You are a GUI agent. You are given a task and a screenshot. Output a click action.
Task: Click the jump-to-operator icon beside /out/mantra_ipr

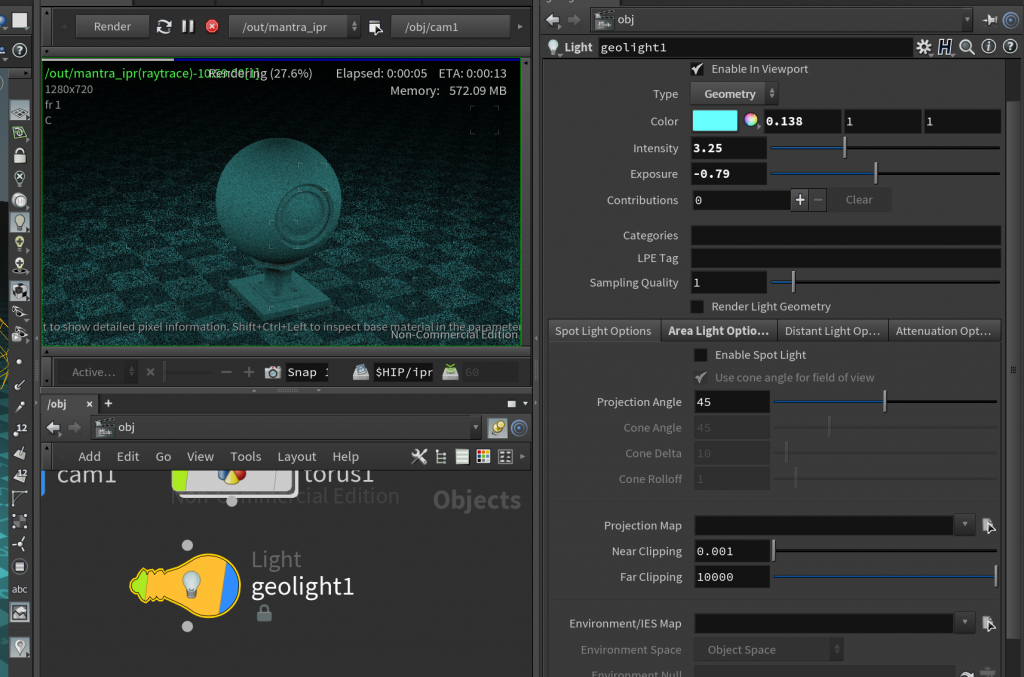click(376, 27)
